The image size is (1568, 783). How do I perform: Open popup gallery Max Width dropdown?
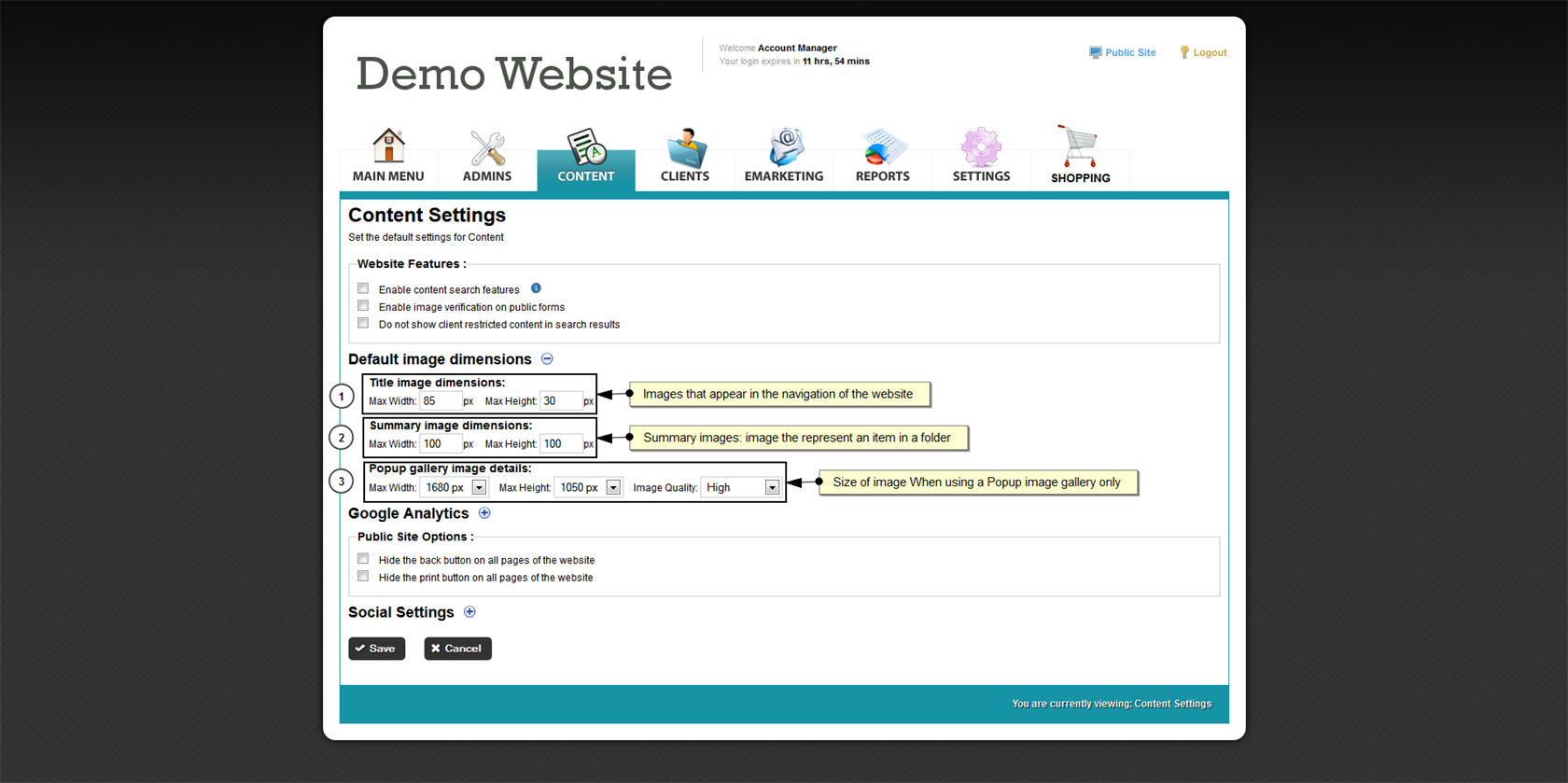click(479, 487)
